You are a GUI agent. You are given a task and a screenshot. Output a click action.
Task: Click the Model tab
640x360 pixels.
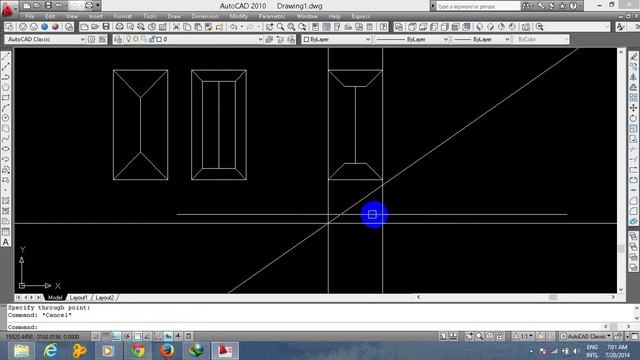coord(55,298)
